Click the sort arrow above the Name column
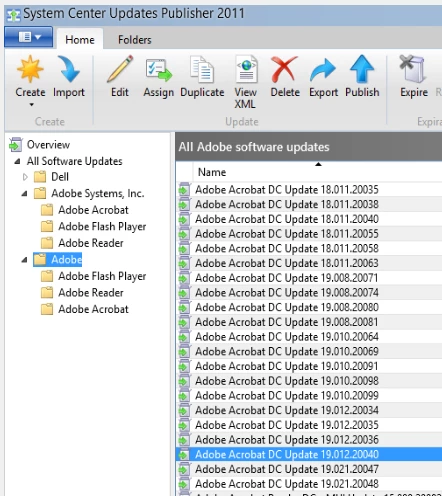Viewport: 442px width, 496px height. point(318,164)
